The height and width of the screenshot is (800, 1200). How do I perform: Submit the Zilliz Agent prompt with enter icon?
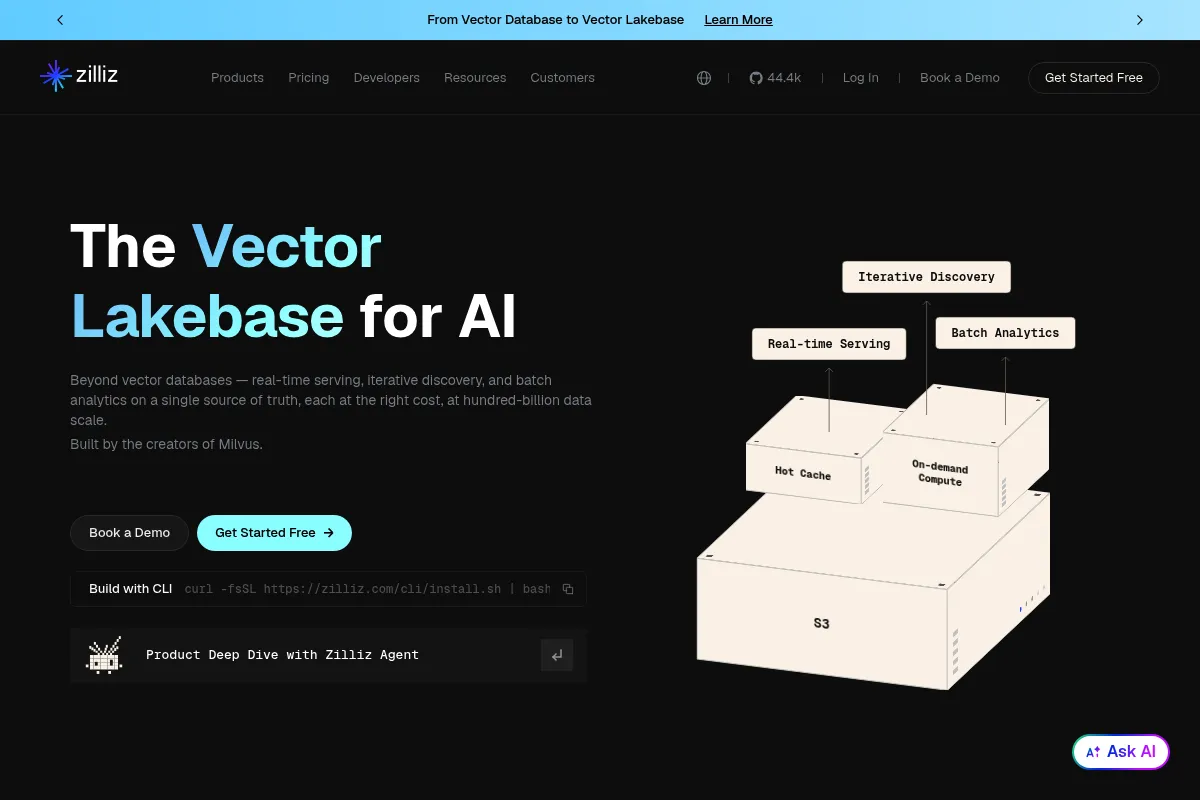(557, 655)
